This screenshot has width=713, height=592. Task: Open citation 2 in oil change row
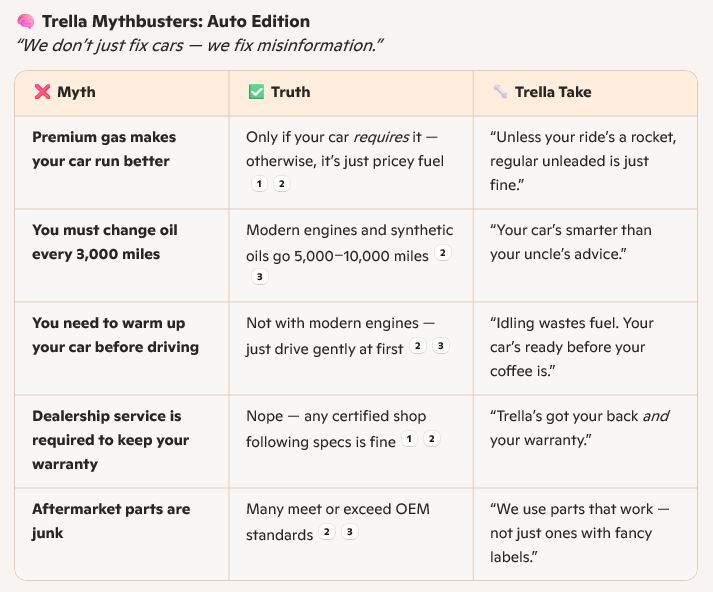[442, 253]
